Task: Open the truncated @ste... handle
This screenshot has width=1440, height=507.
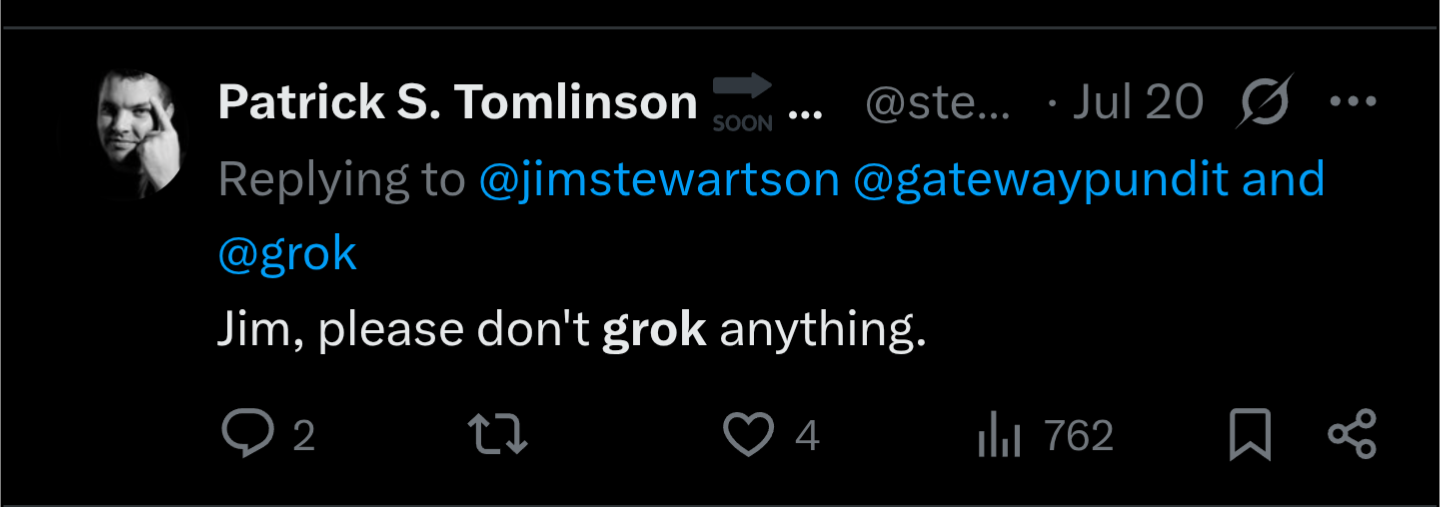Action: pyautogui.click(x=938, y=103)
